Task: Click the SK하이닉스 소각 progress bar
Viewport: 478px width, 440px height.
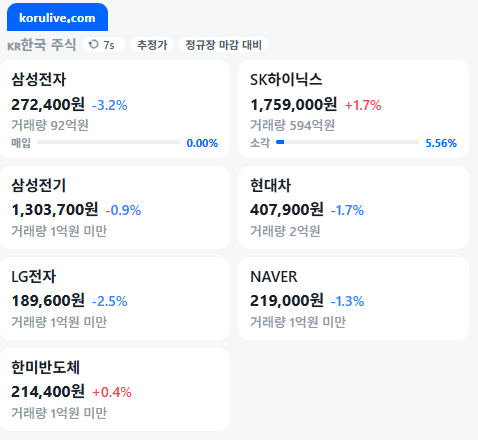Action: (x=347, y=142)
